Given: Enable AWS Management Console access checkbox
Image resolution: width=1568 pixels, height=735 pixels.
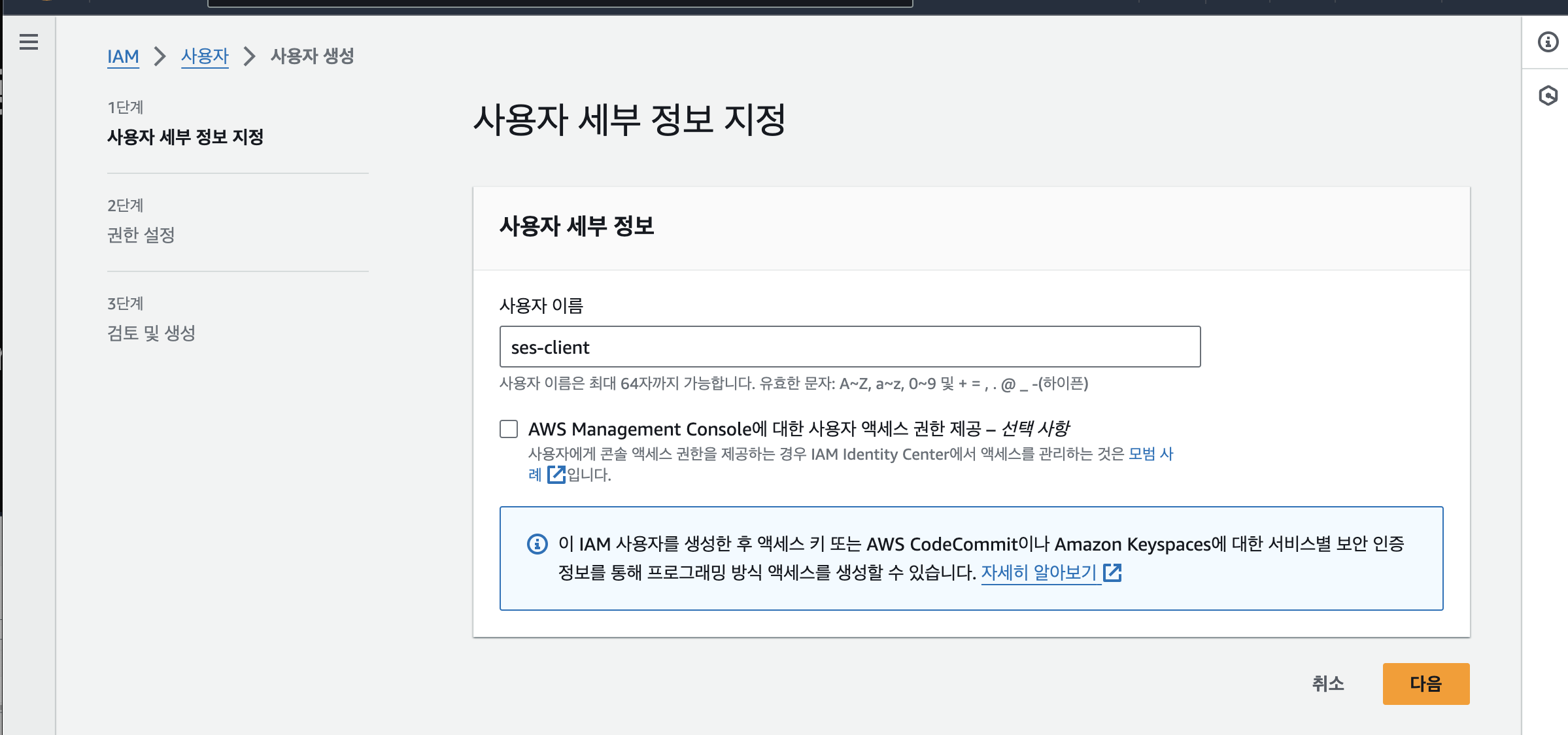Looking at the screenshot, I should [509, 429].
